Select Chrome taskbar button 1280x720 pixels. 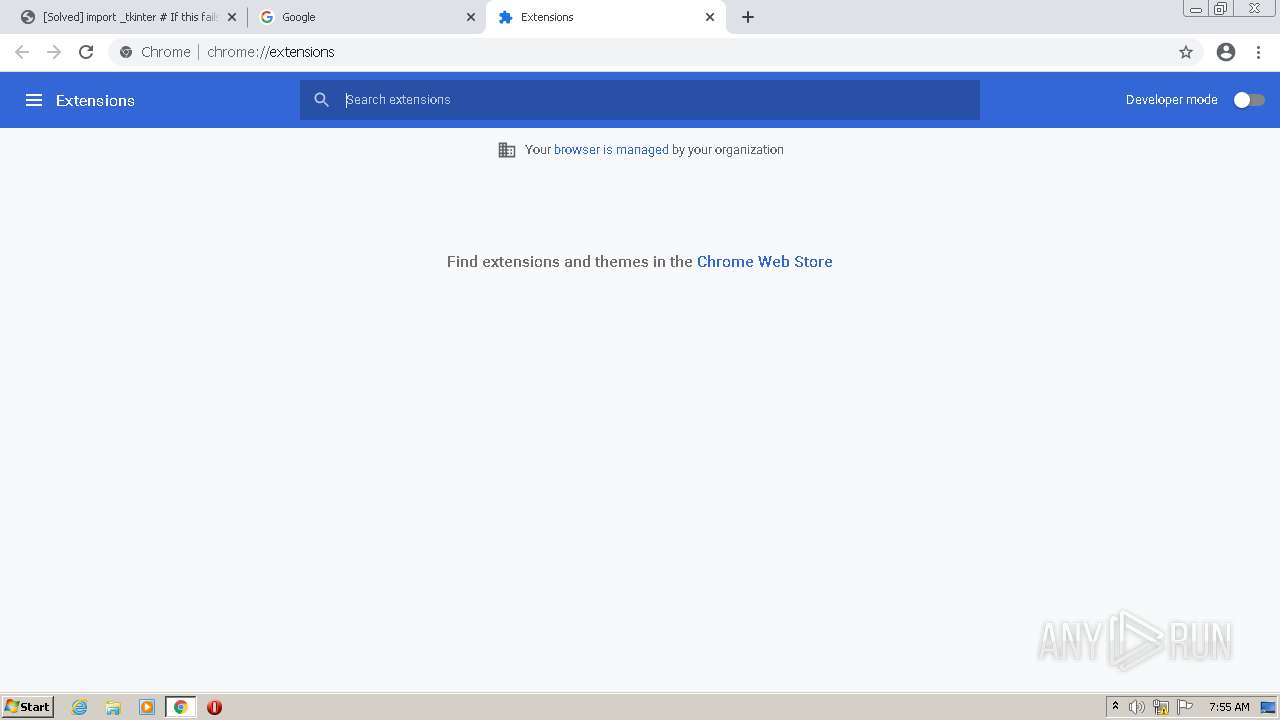180,707
